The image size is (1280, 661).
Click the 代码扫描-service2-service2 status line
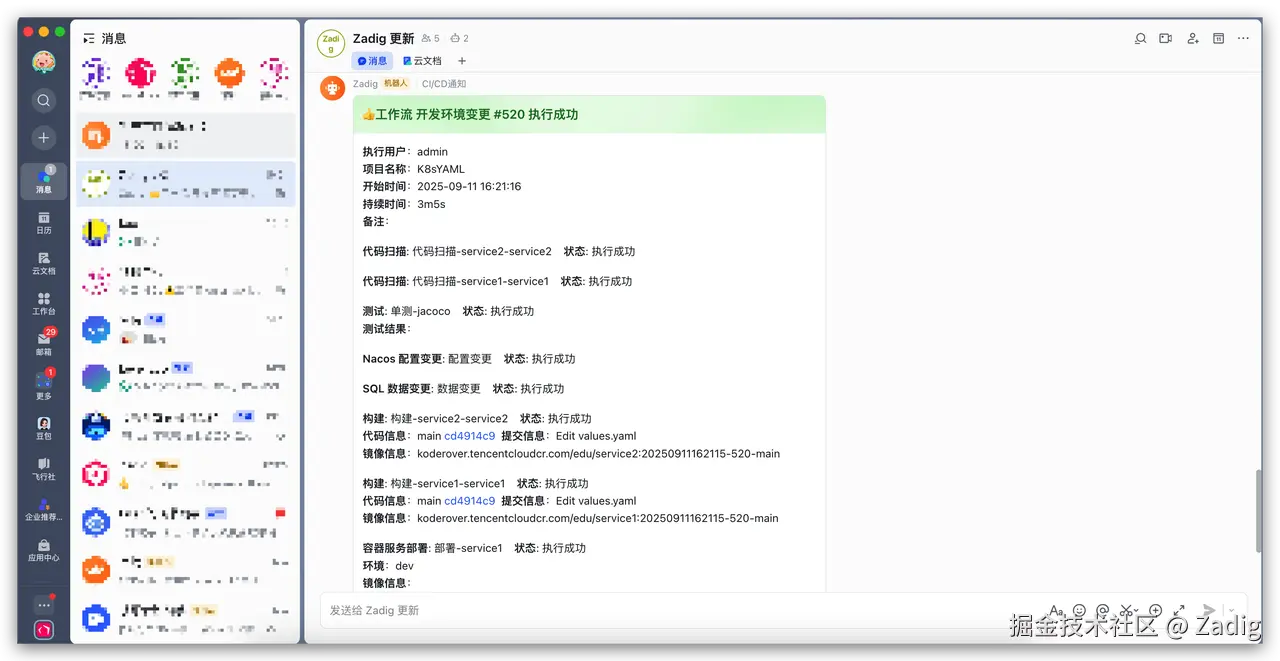pos(498,252)
